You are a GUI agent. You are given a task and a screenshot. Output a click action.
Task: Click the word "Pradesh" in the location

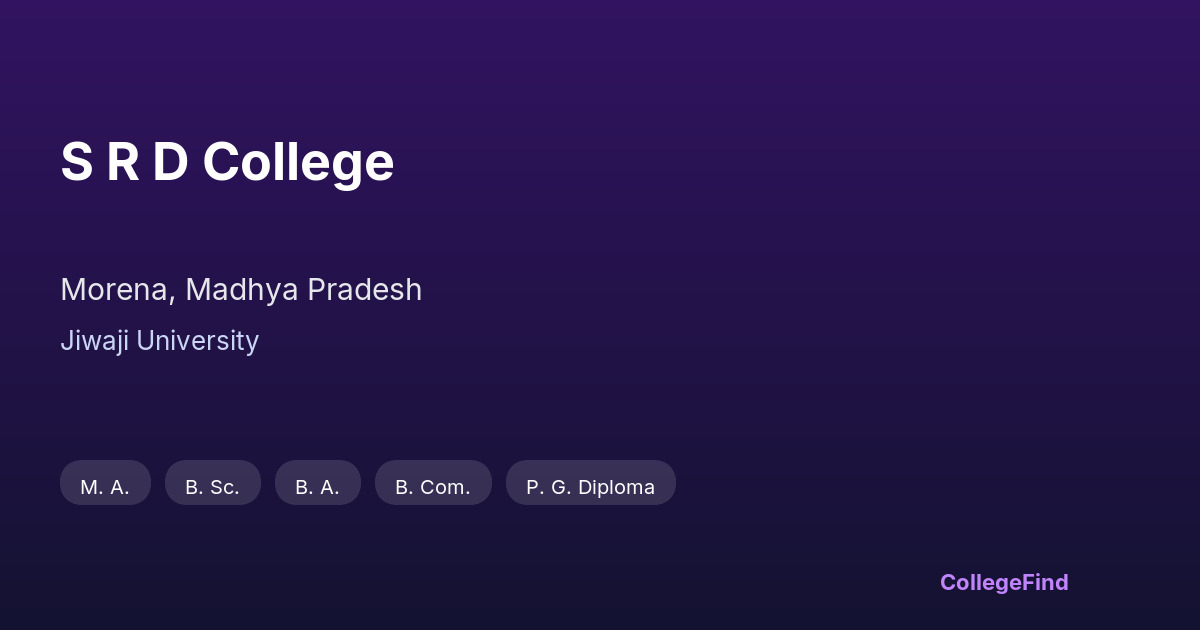click(365, 290)
